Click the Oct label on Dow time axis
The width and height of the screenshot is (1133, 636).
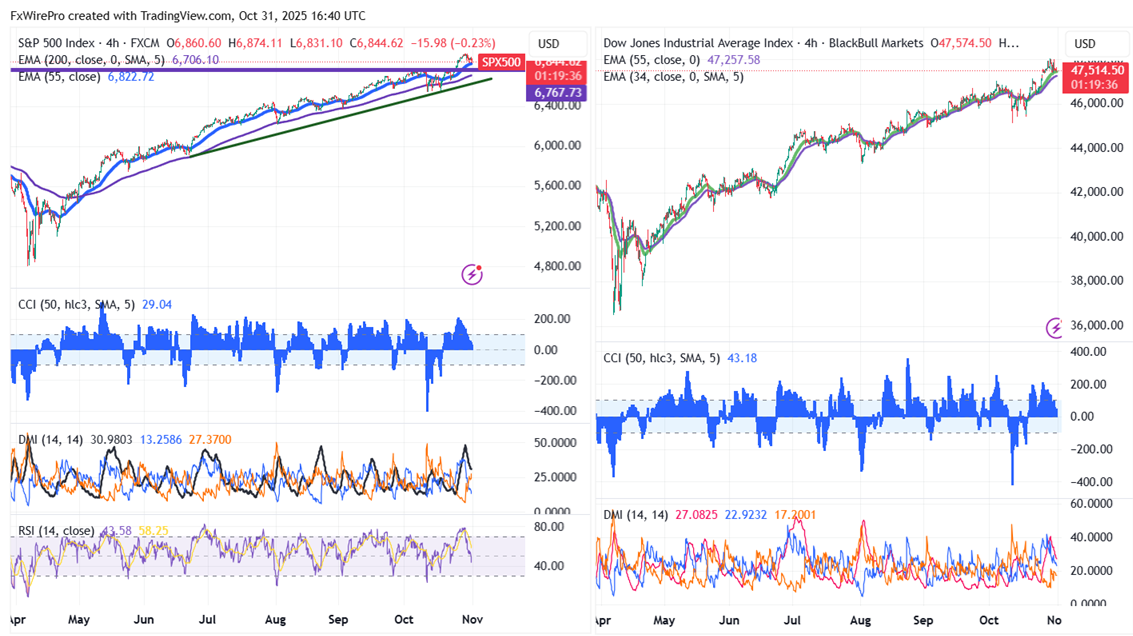tap(988, 620)
